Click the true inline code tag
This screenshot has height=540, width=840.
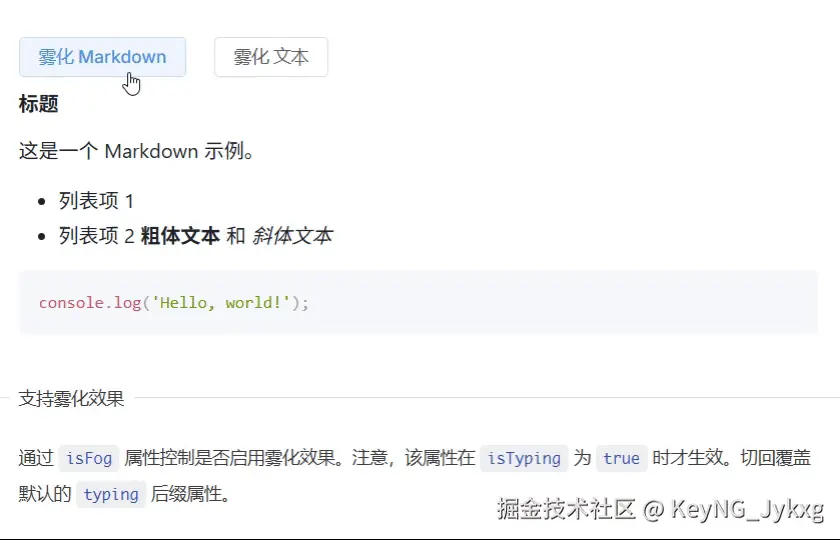(621, 458)
